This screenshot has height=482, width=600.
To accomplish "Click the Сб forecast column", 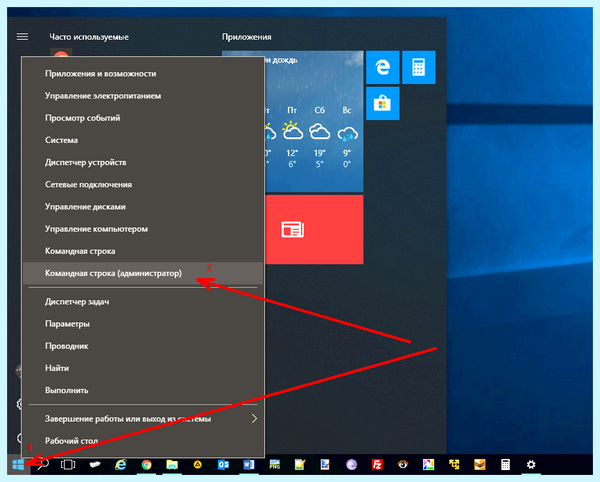I will point(320,137).
